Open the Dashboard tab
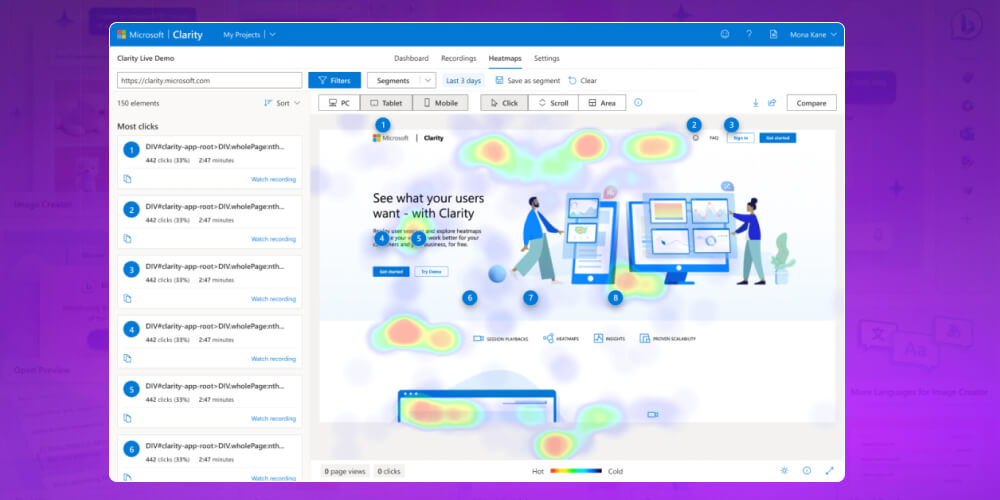This screenshot has height=500, width=1000. [x=411, y=58]
